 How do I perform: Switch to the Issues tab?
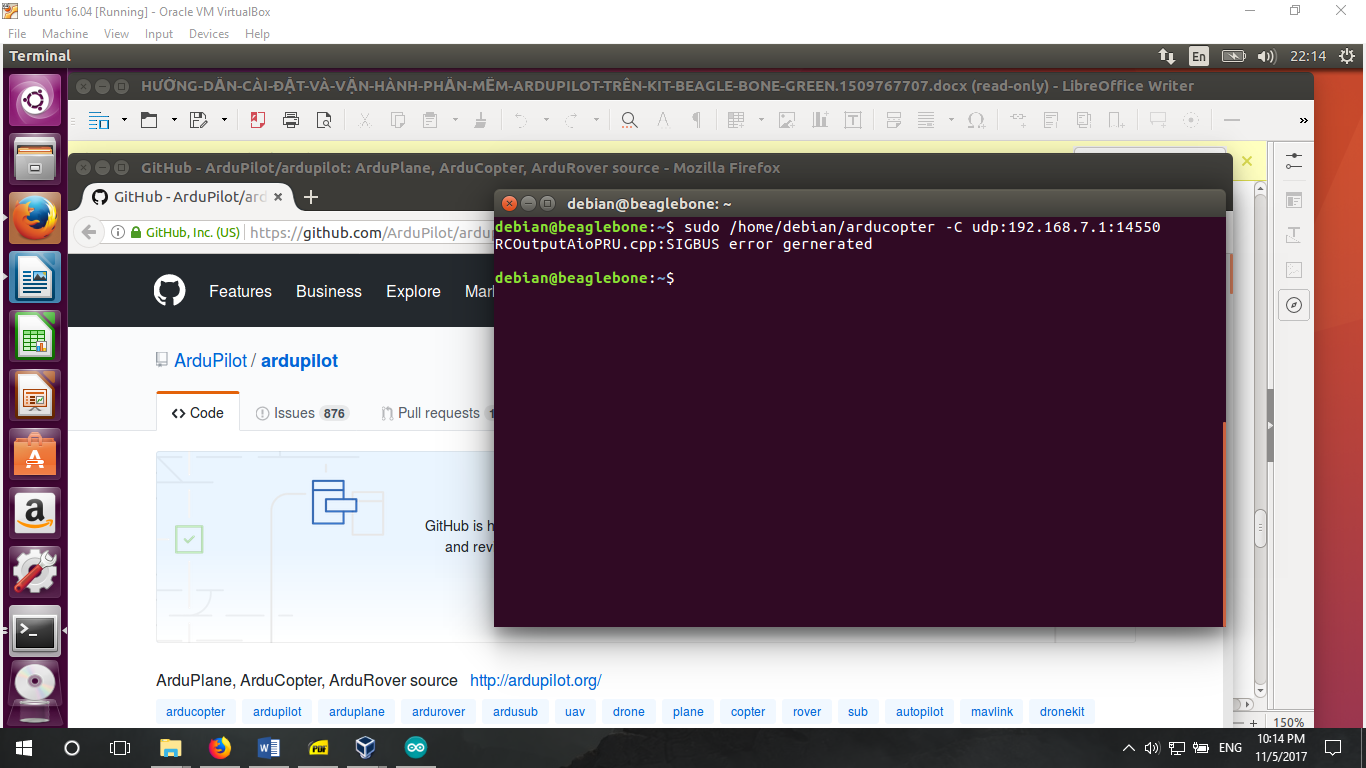tap(299, 413)
